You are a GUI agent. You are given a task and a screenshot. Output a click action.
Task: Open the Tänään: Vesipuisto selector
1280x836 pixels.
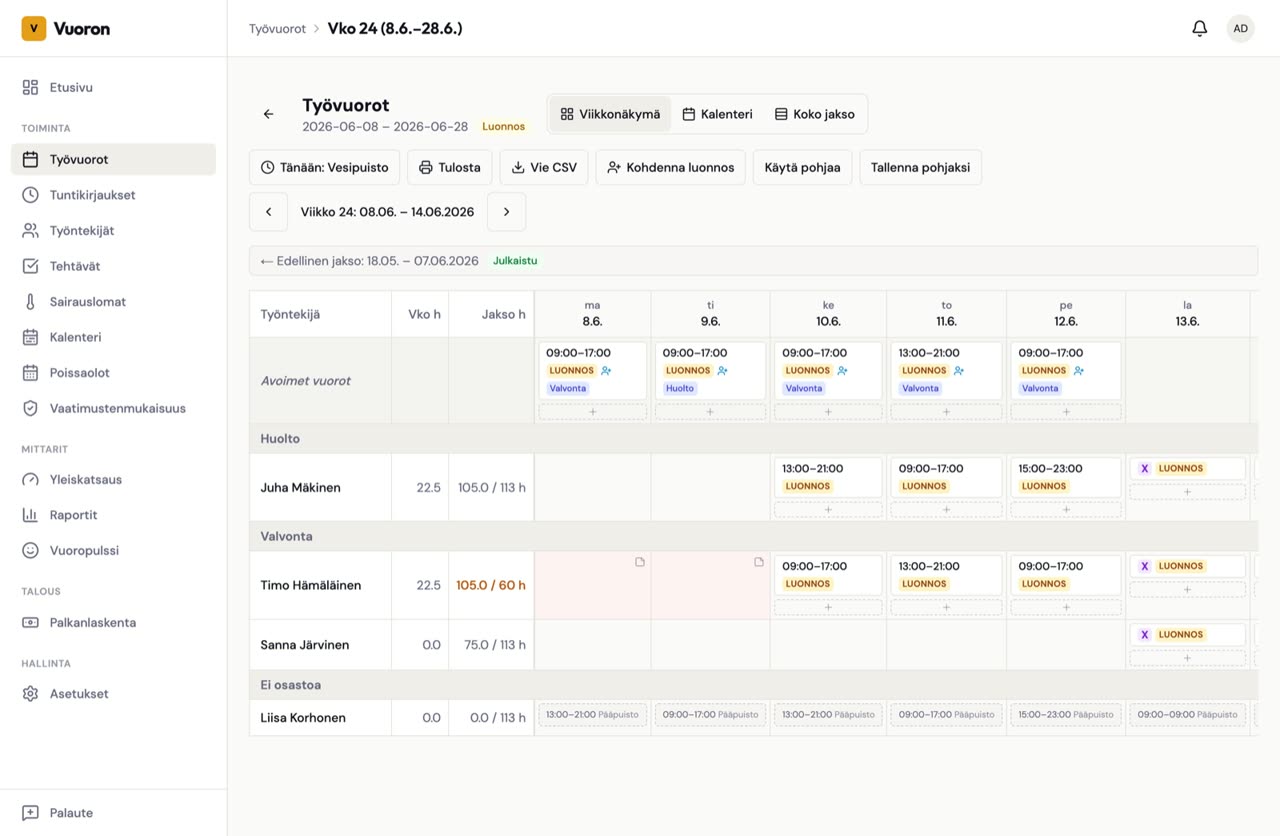(x=324, y=167)
